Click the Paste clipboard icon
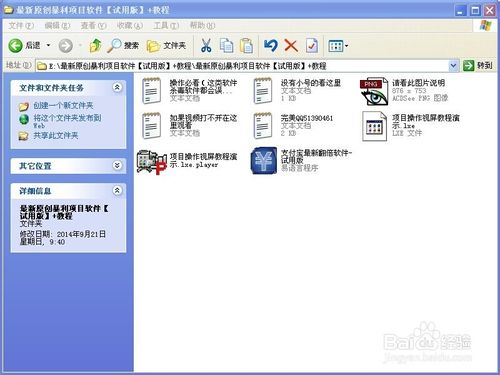Viewport: 500px width, 375px height. [x=246, y=46]
